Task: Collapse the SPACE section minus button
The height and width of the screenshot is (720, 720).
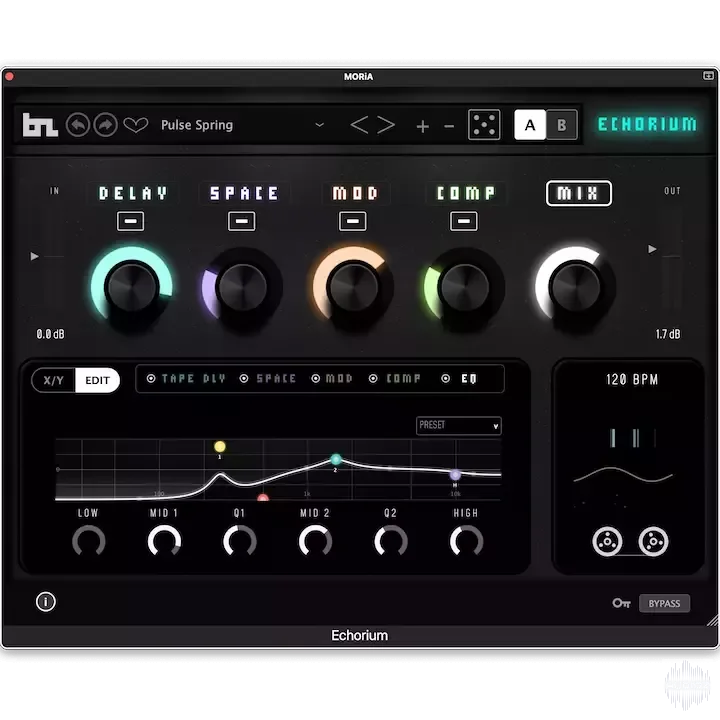Action: point(242,221)
